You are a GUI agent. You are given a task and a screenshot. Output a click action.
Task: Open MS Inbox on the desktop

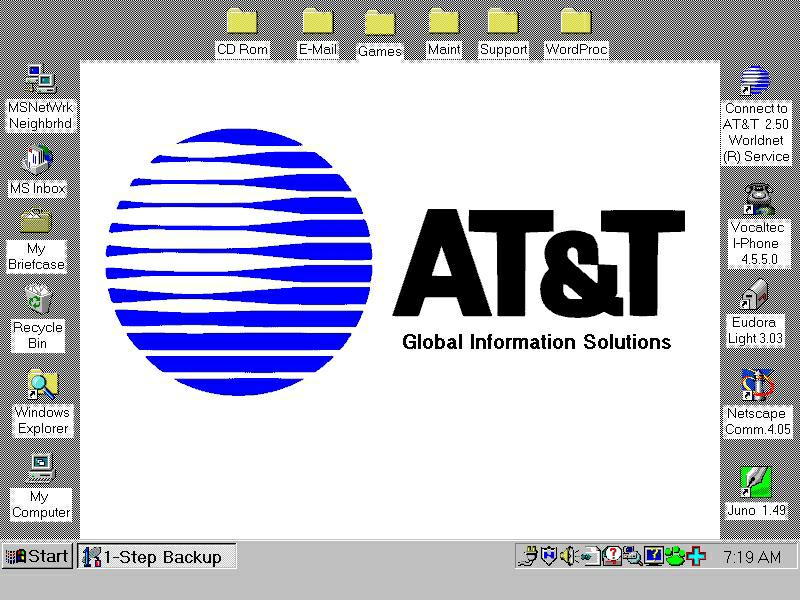(38, 160)
